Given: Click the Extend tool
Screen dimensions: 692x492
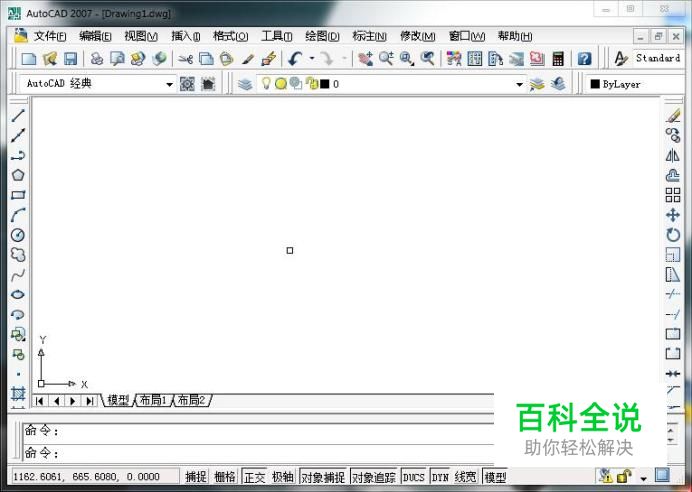Looking at the screenshot, I should (x=673, y=314).
